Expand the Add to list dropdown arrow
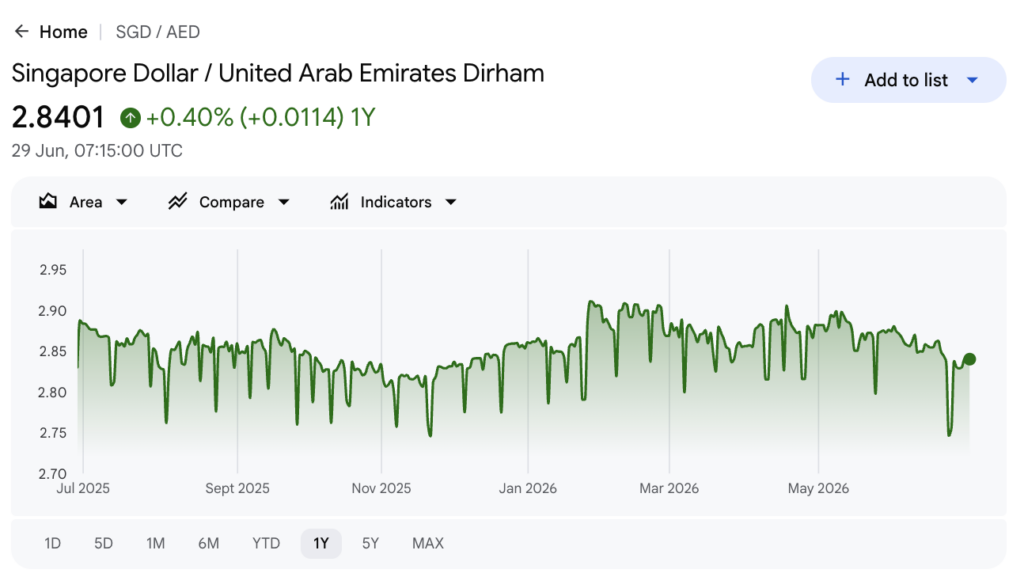 tap(972, 80)
